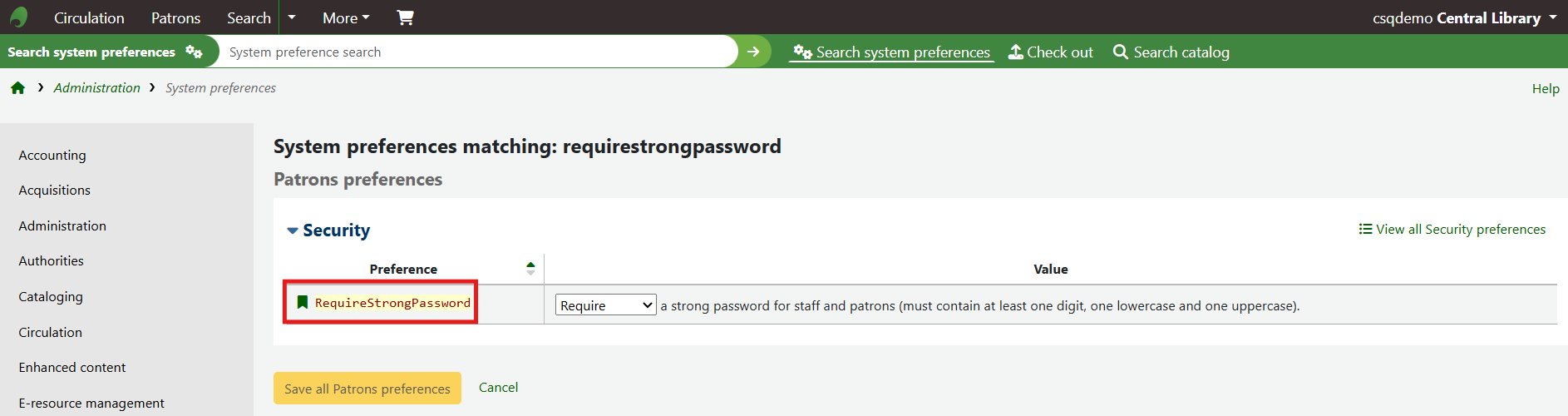Image resolution: width=1568 pixels, height=416 pixels.
Task: Select Cataloging in the sidebar
Action: tap(51, 297)
